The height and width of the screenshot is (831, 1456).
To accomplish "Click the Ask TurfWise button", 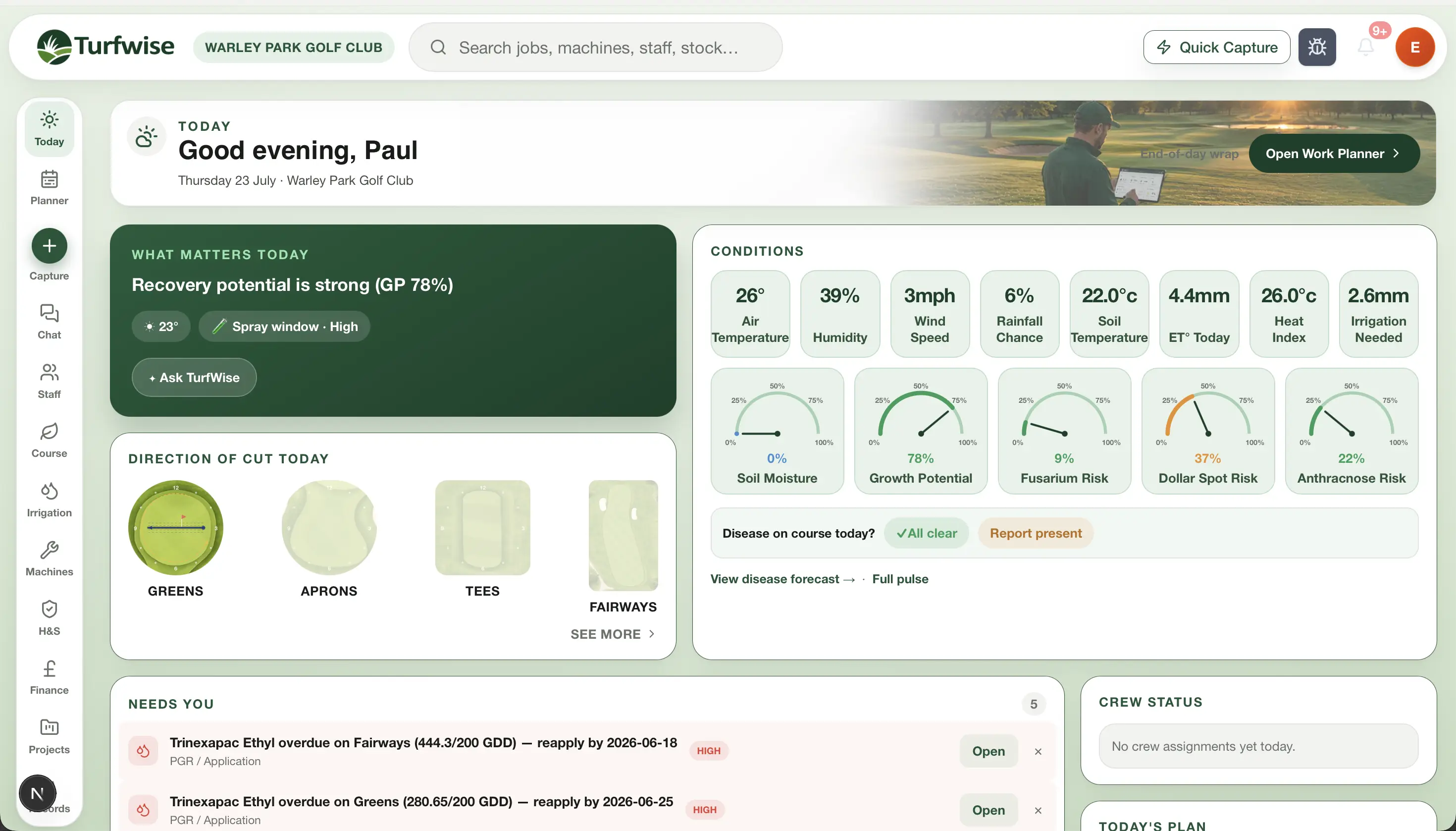I will [194, 377].
